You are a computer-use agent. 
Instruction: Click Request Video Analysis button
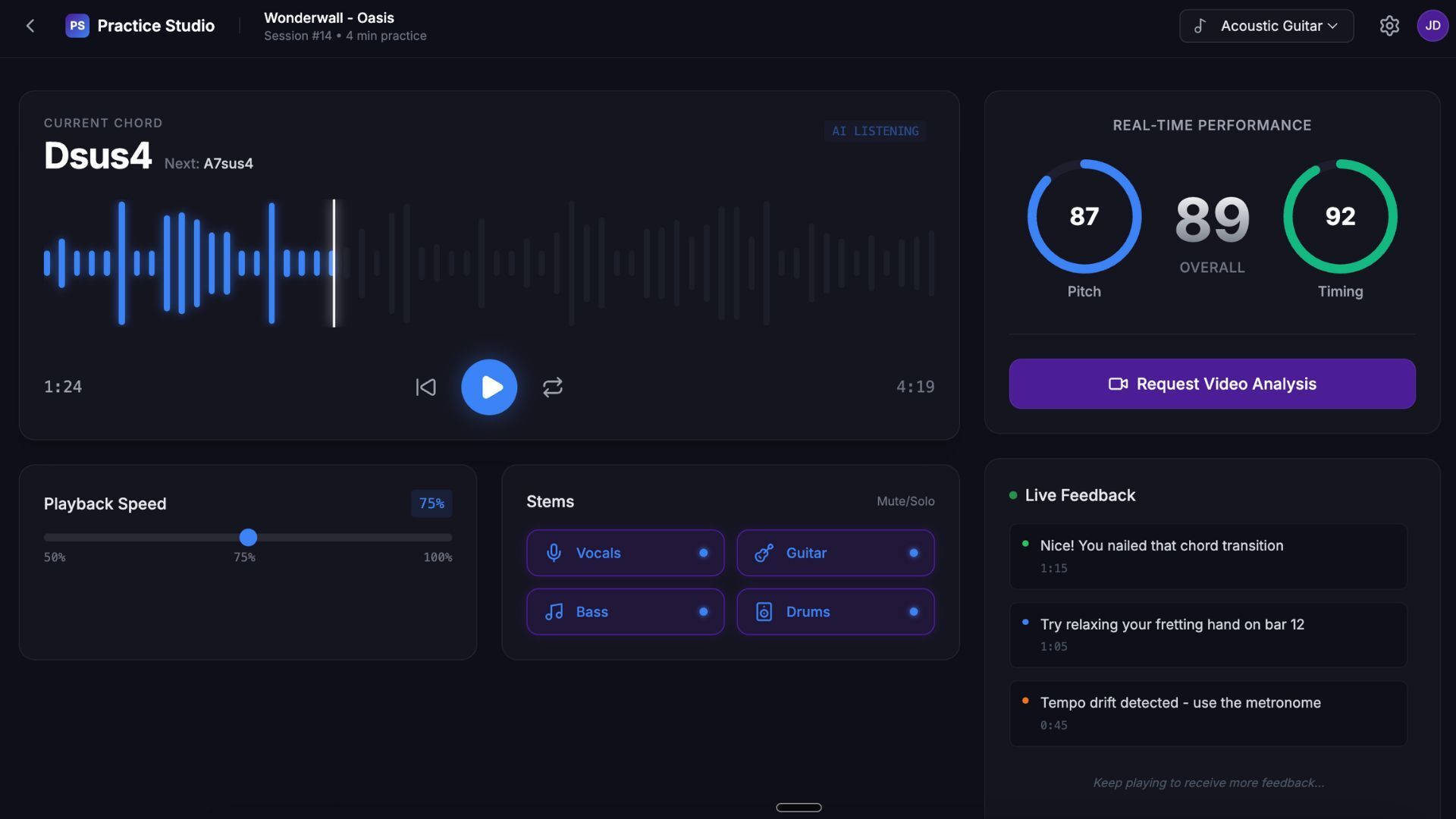(x=1212, y=384)
